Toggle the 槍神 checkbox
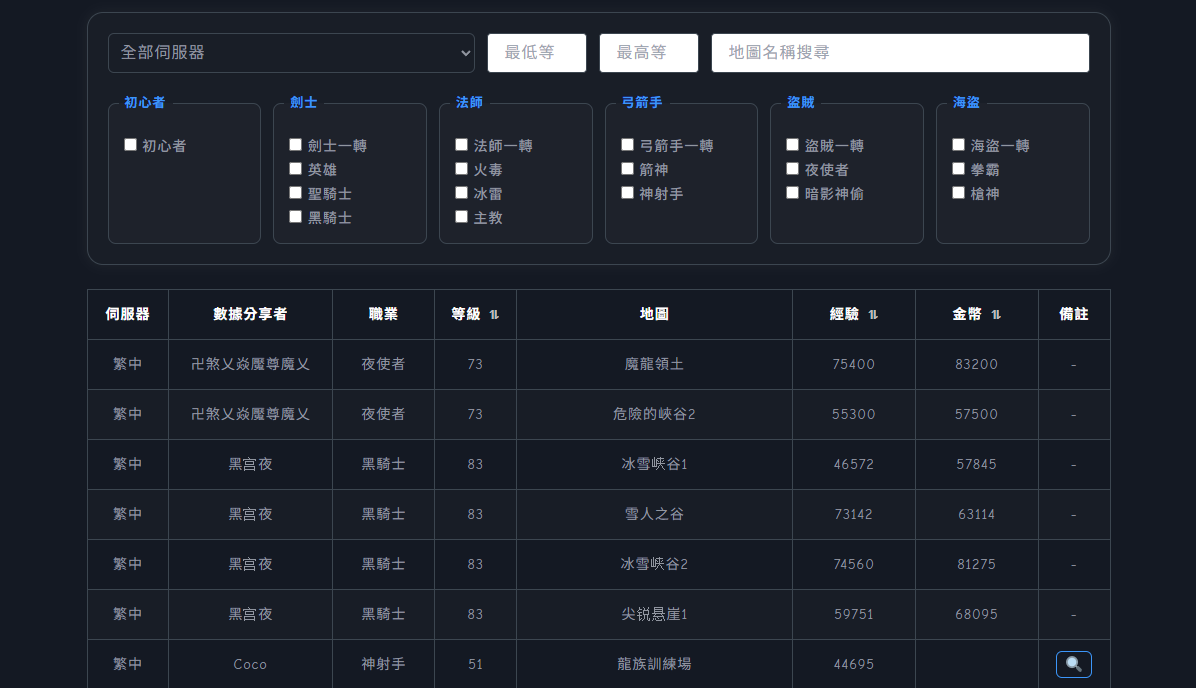This screenshot has height=688, width=1196. 959,193
